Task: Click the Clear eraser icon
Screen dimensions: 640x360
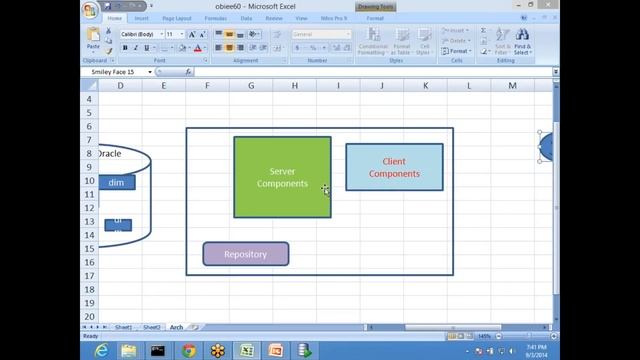Action: click(x=484, y=51)
